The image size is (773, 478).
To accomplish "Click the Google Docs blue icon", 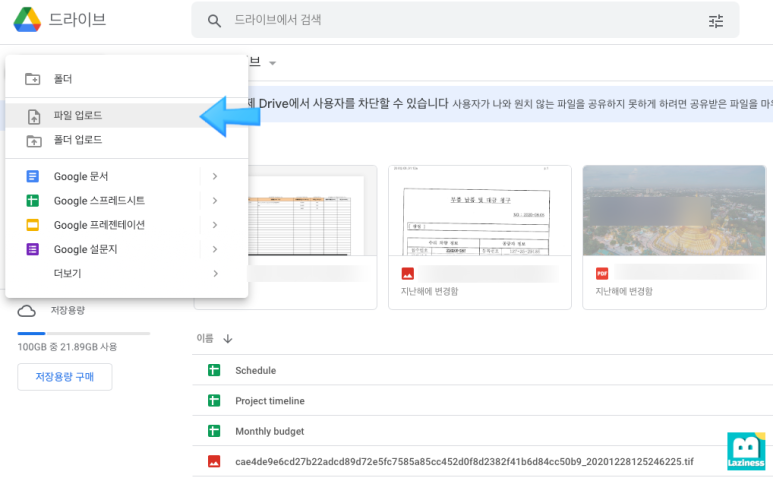I will 33,176.
